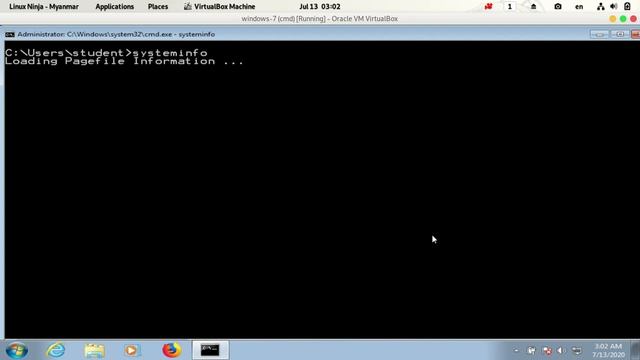Viewport: 640px width, 360px height.
Task: Click the red security alert tray icon
Action: (x=547, y=351)
